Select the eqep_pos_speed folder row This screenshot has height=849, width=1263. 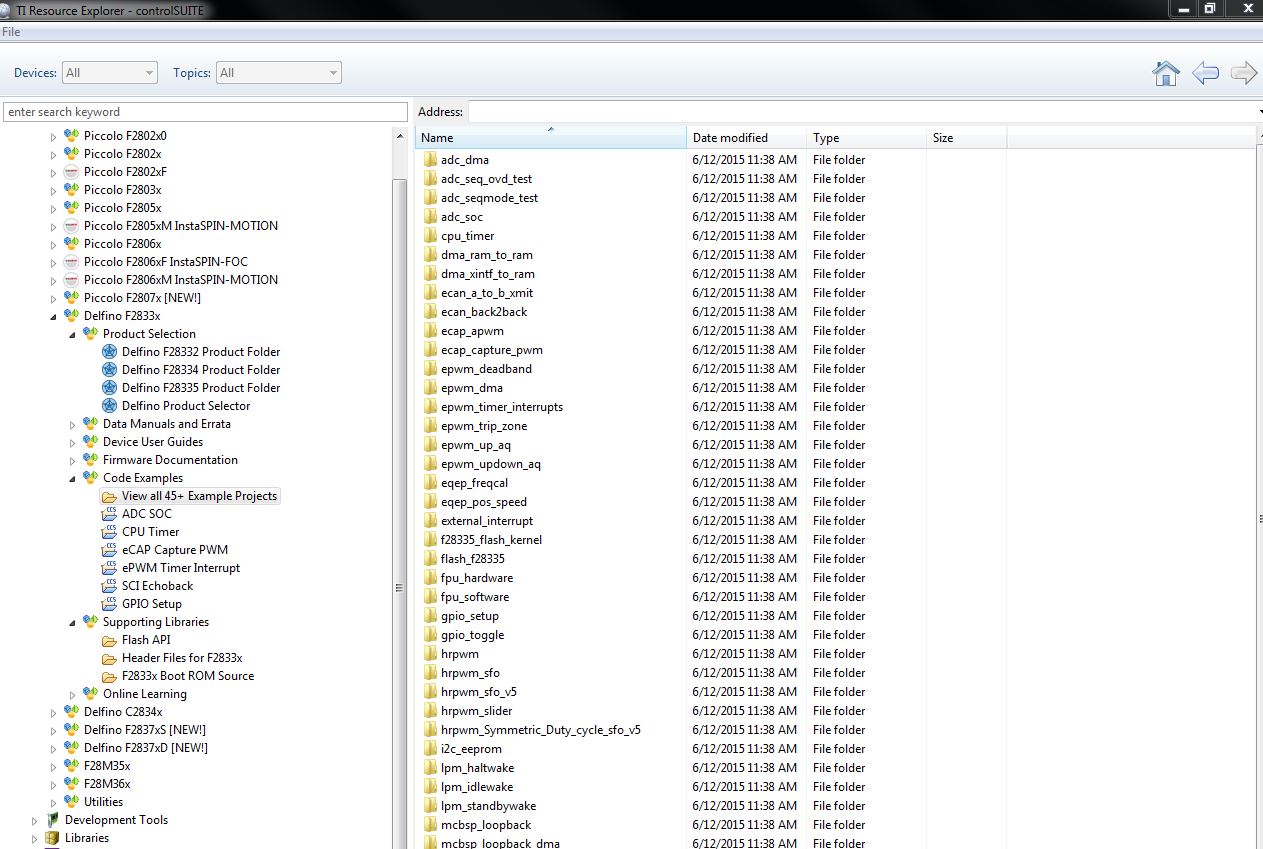point(484,502)
